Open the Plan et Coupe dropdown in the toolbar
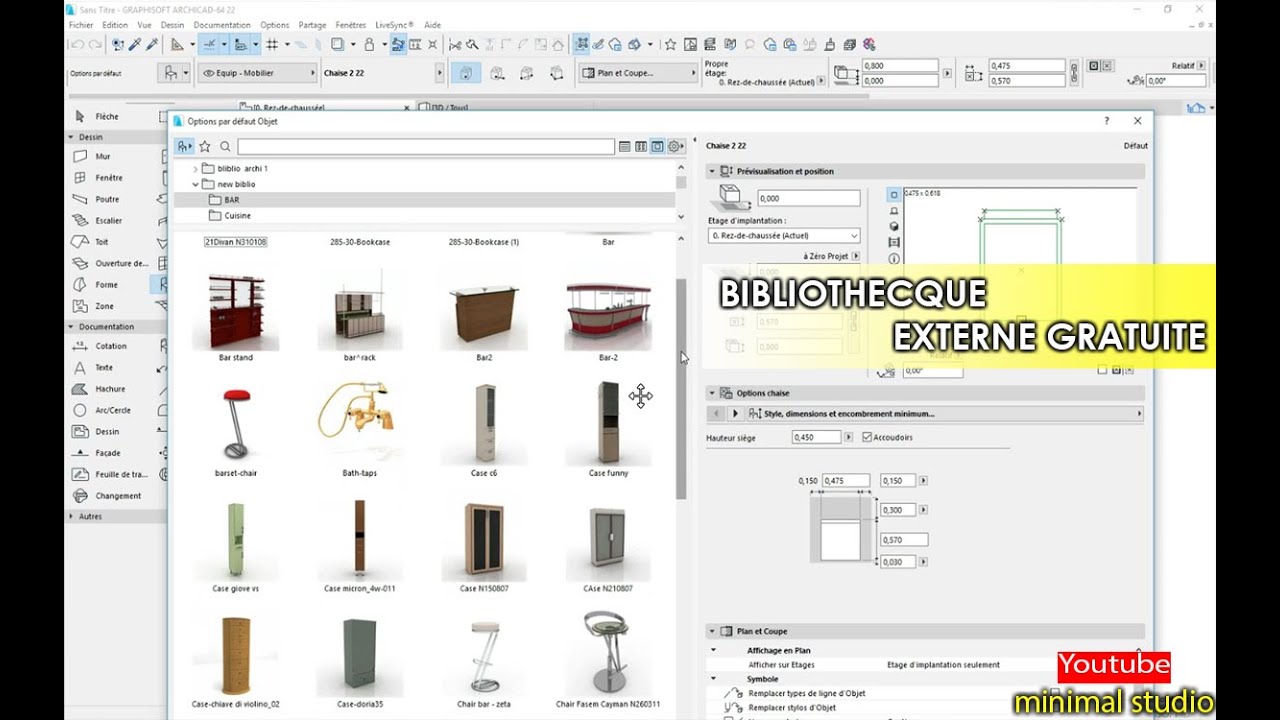Screen dimensions: 1280x720 click(638, 73)
